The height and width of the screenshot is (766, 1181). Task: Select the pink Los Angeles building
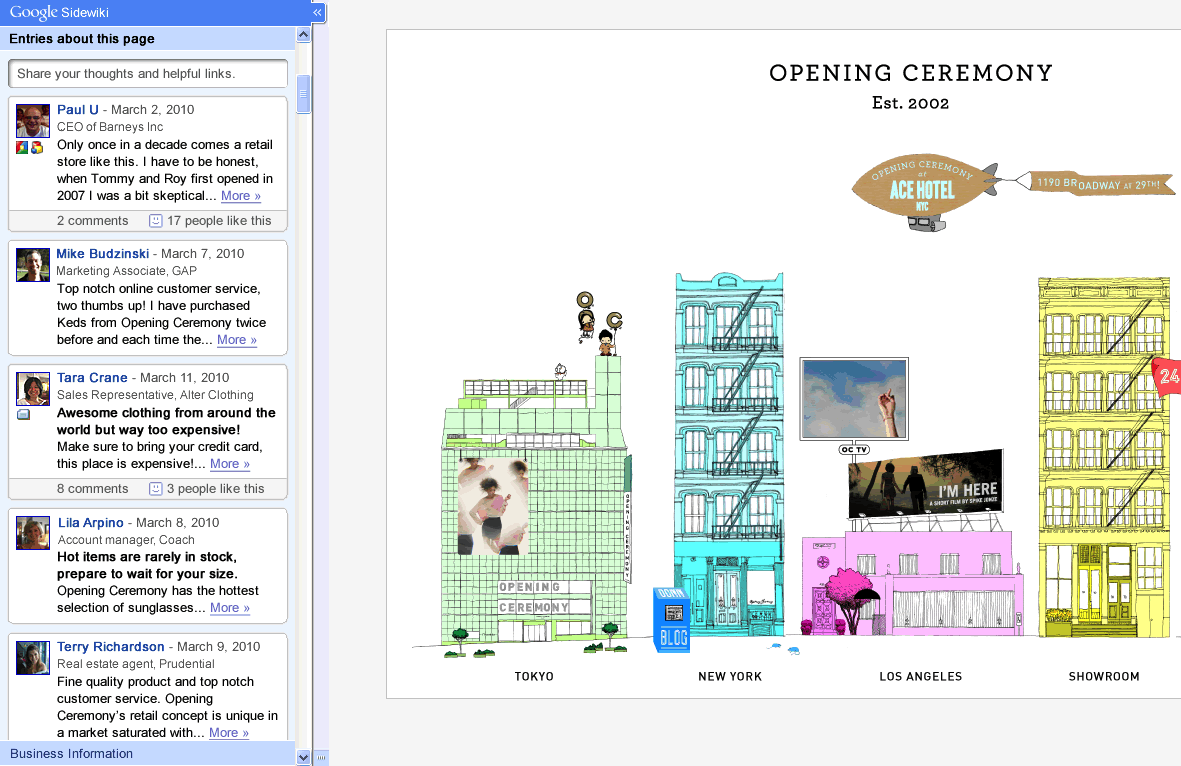tap(911, 582)
